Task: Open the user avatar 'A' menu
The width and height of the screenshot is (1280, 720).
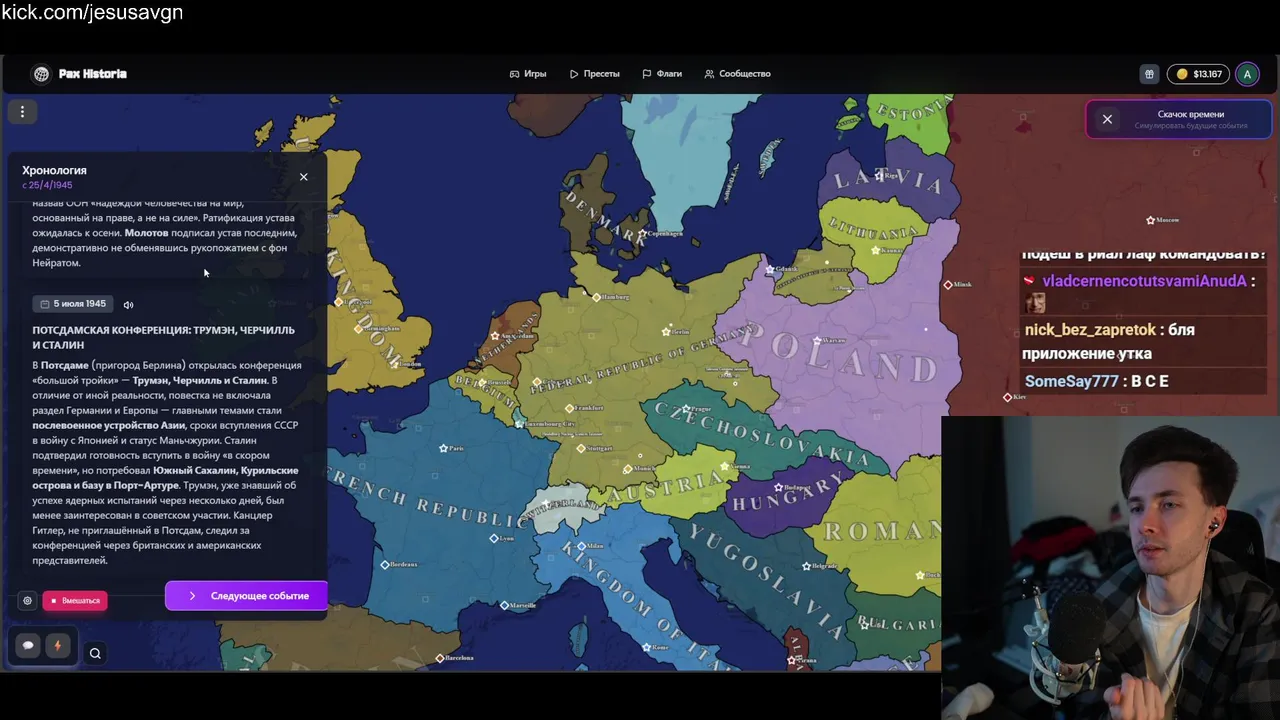Action: 1247,74
